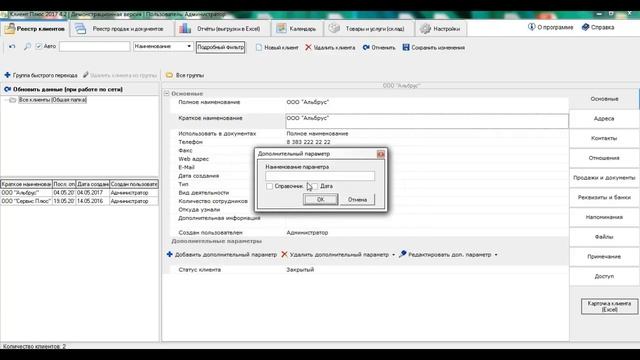Viewport: 640px width, 360px height.
Task: Click the Сохранить изменения floppy icon
Action: [406, 47]
